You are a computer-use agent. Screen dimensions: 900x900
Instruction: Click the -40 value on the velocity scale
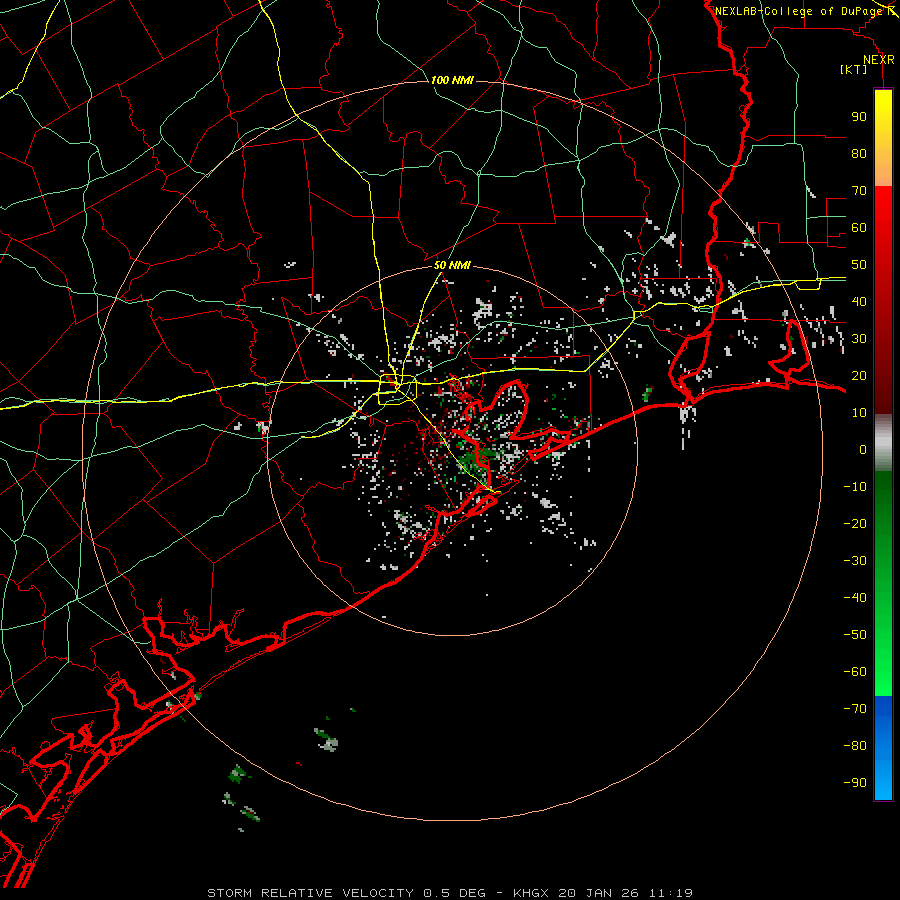[855, 598]
